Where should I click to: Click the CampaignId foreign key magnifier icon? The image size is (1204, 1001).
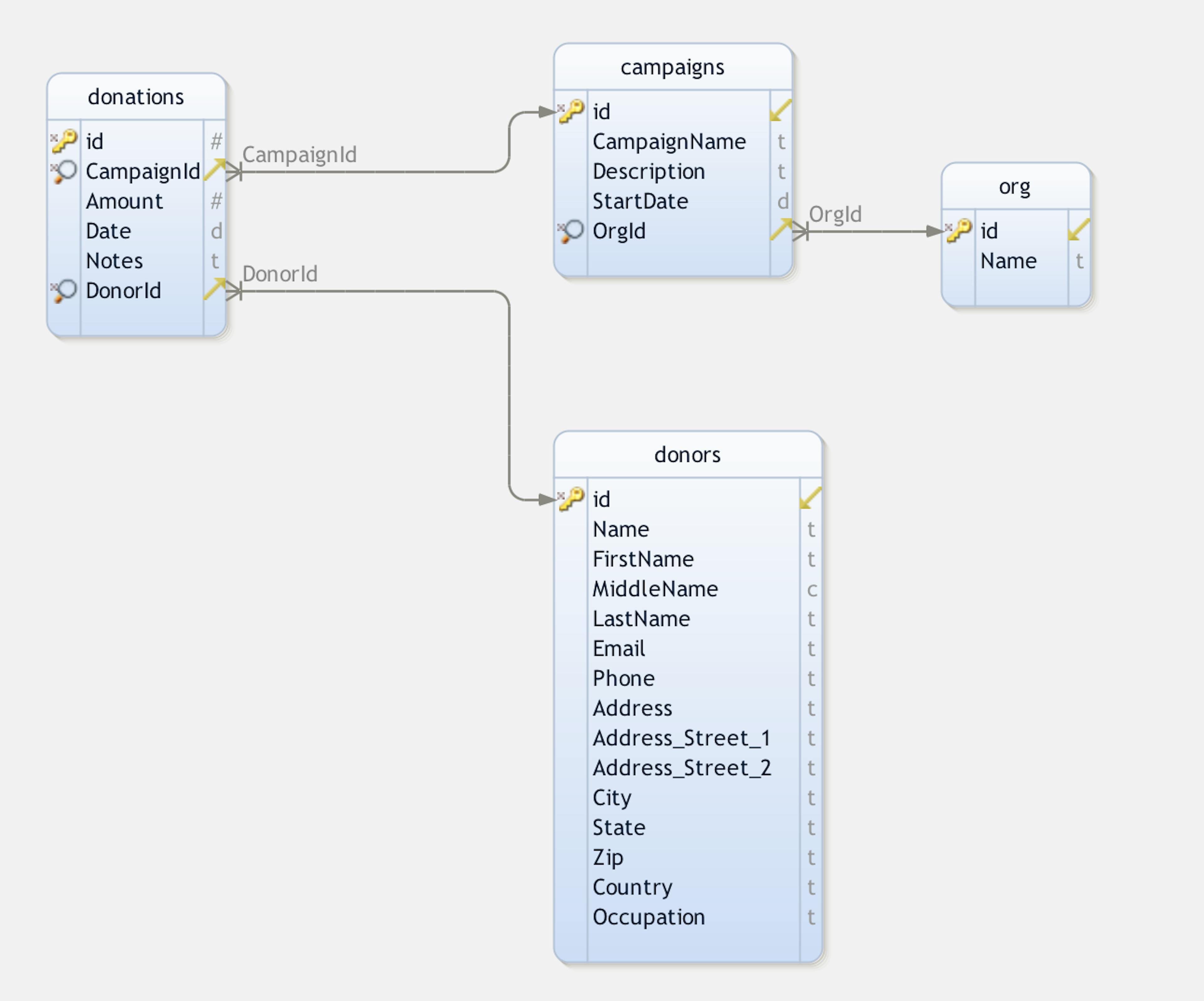[64, 172]
